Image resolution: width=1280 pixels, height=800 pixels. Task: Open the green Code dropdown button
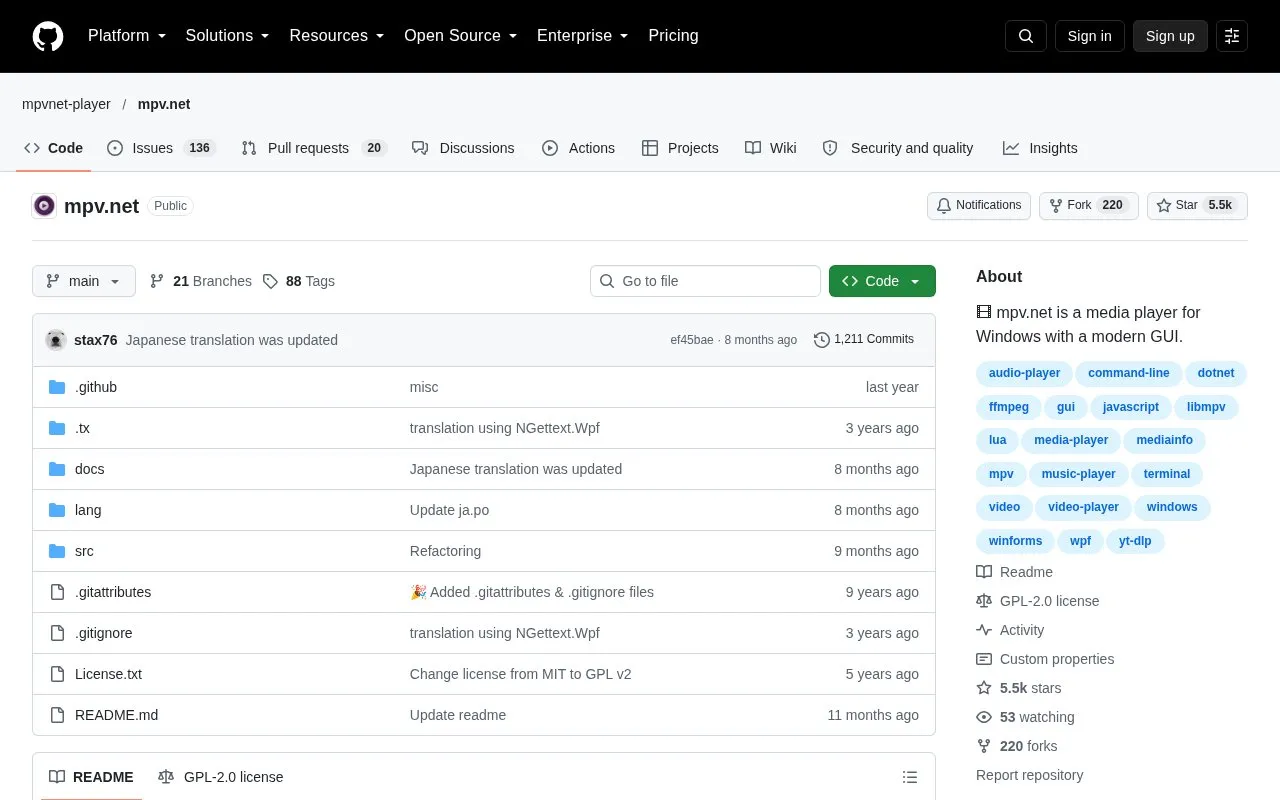882,281
